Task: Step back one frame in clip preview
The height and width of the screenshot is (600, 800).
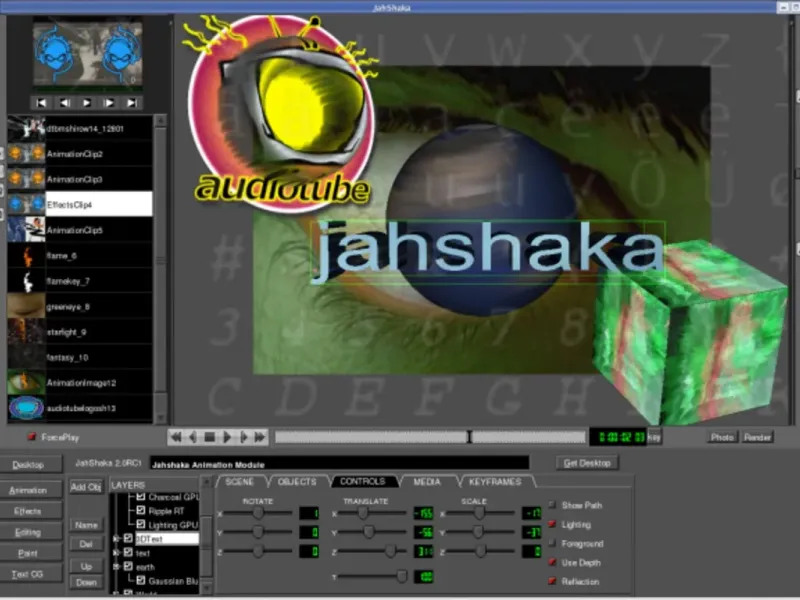Action: pyautogui.click(x=64, y=103)
